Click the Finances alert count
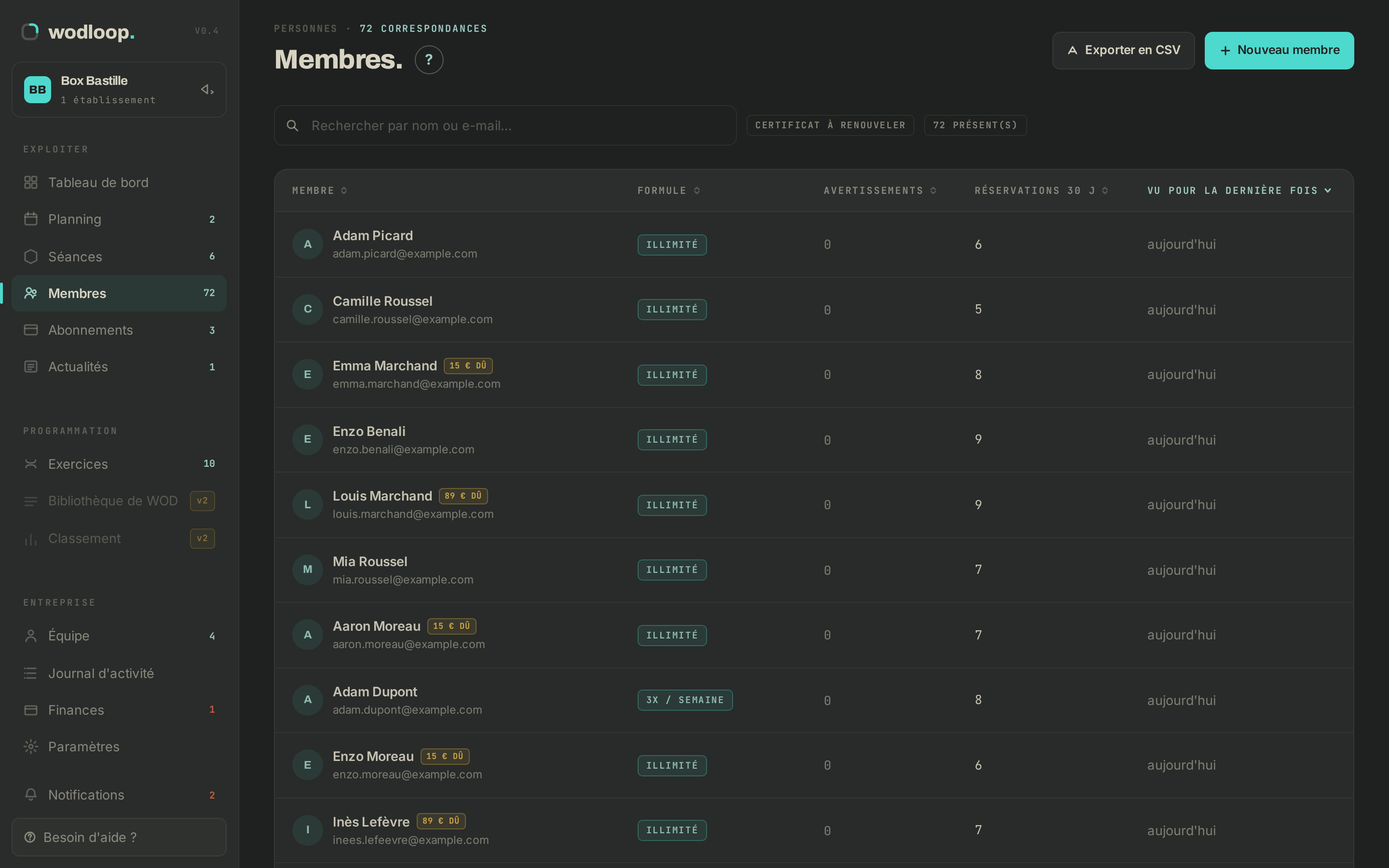Image resolution: width=1389 pixels, height=868 pixels. click(212, 709)
